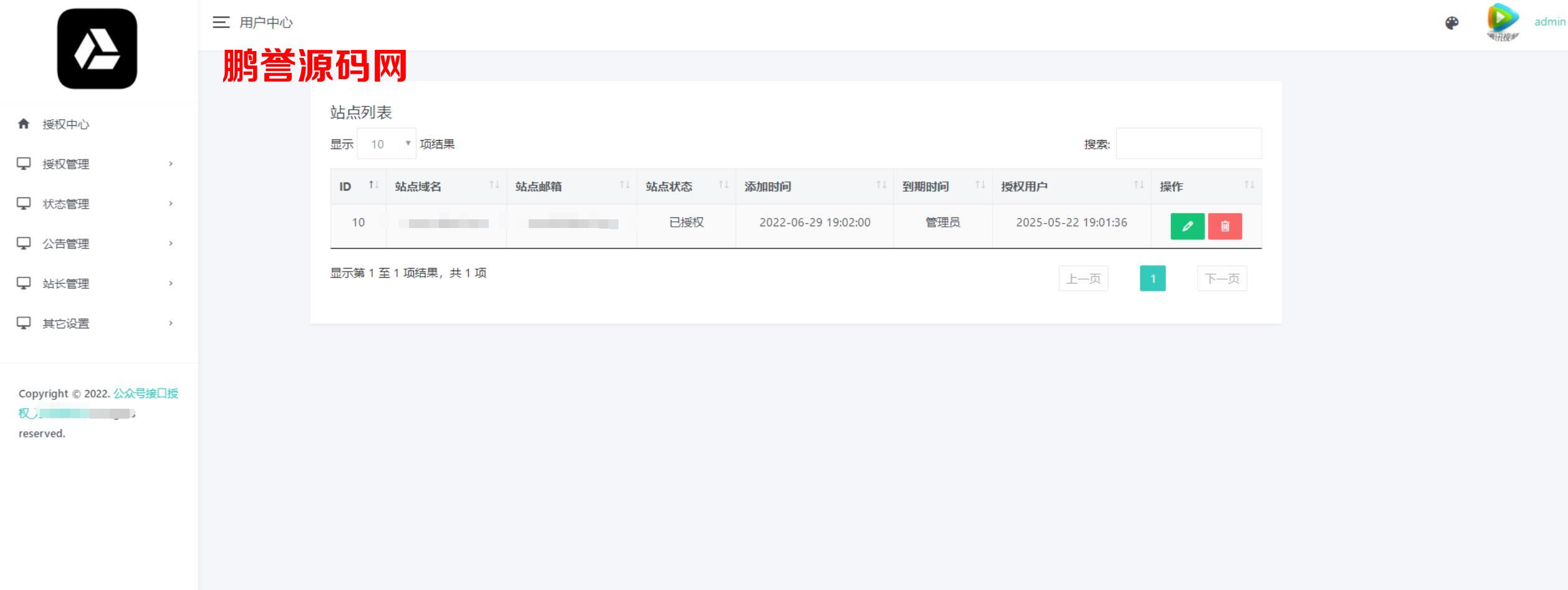Sort by 添加时间 column arrows
This screenshot has height=590, width=1568.
(882, 185)
